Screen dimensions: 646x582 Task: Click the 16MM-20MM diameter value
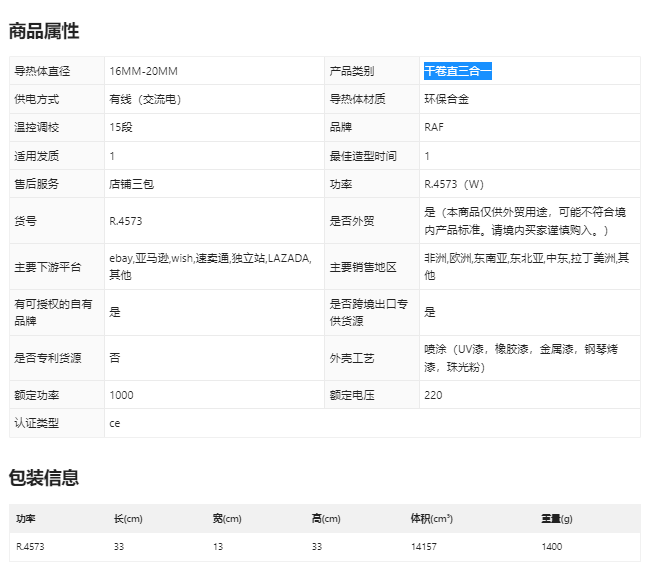pyautogui.click(x=143, y=71)
